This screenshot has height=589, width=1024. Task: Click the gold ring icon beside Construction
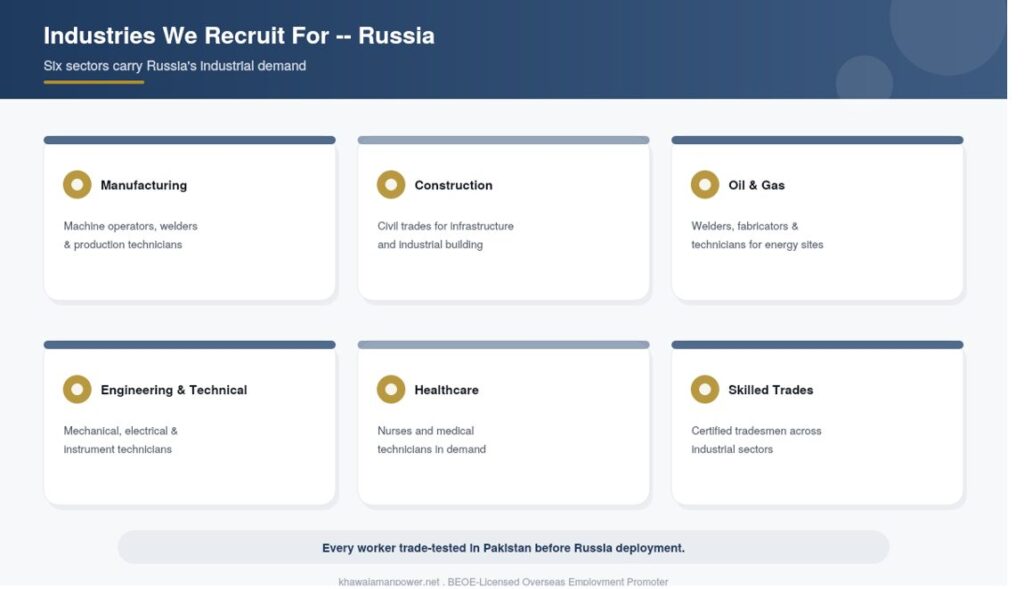[391, 185]
